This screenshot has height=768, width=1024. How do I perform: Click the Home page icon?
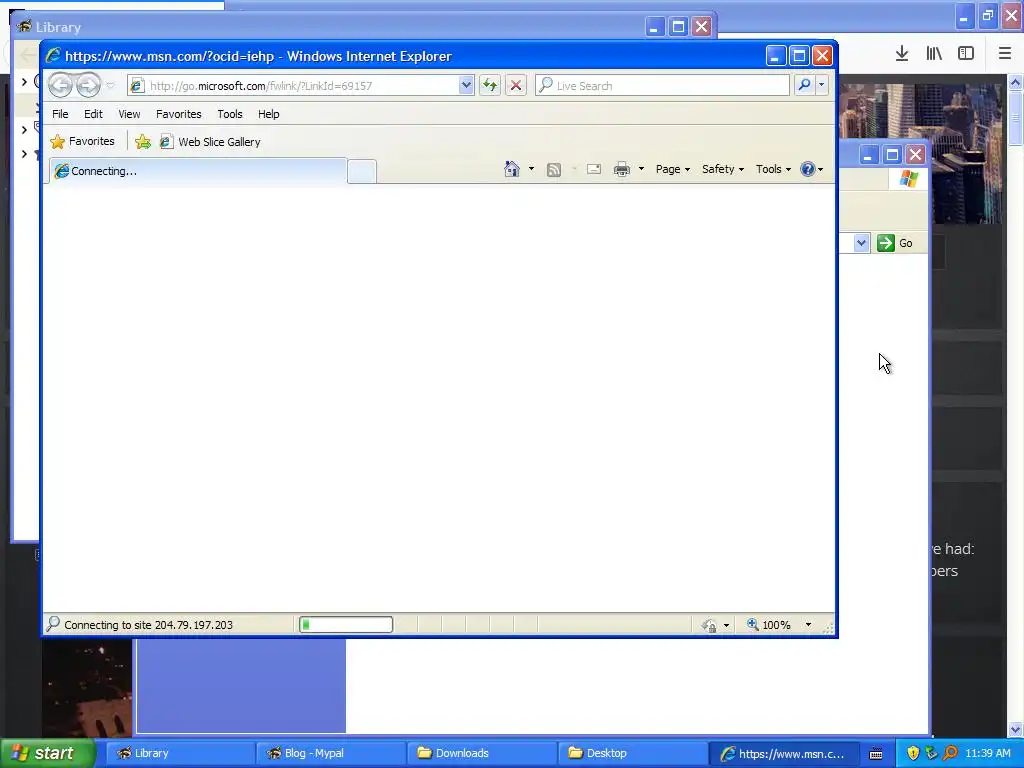pyautogui.click(x=511, y=169)
